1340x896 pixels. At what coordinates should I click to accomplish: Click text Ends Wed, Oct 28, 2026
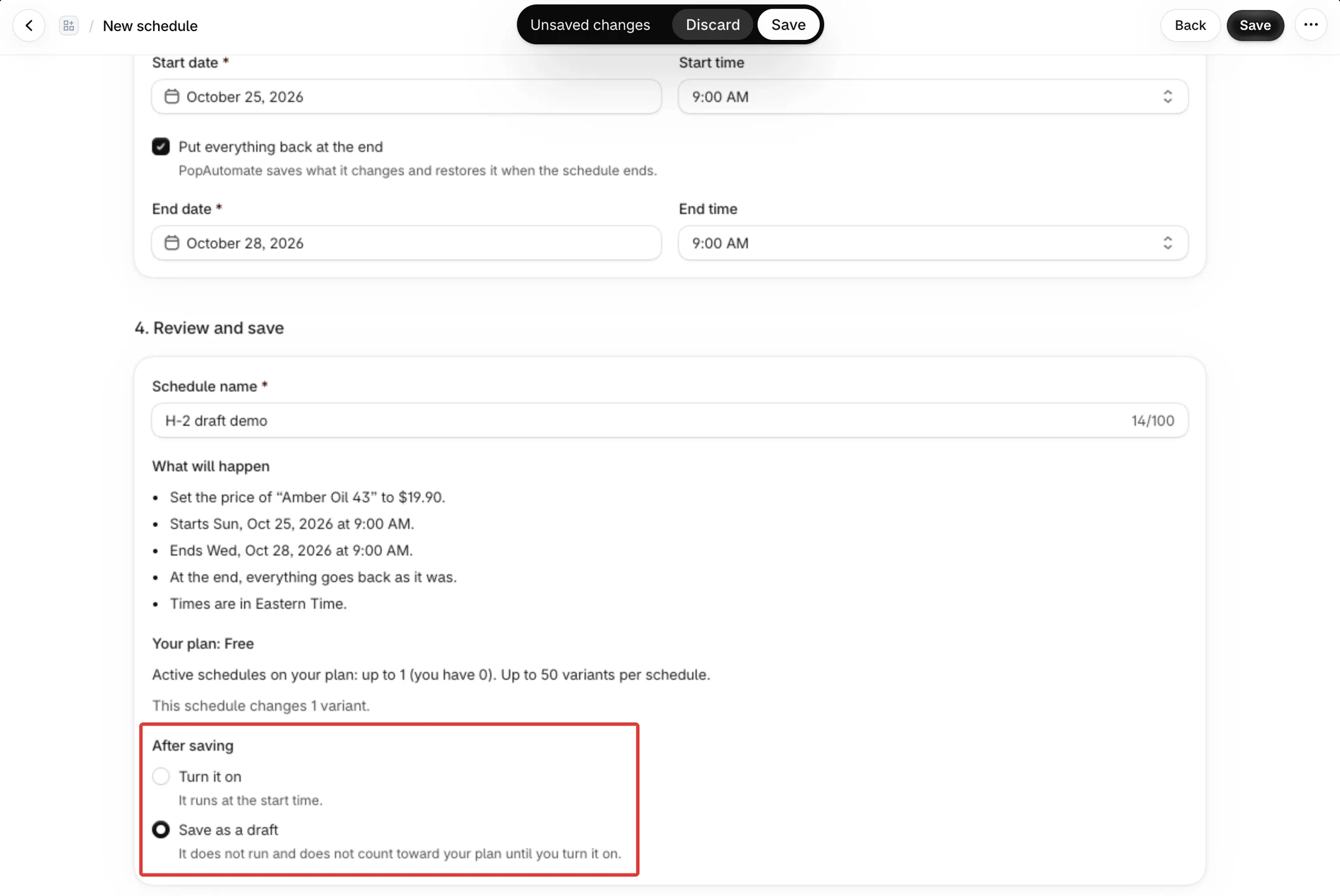pos(291,551)
